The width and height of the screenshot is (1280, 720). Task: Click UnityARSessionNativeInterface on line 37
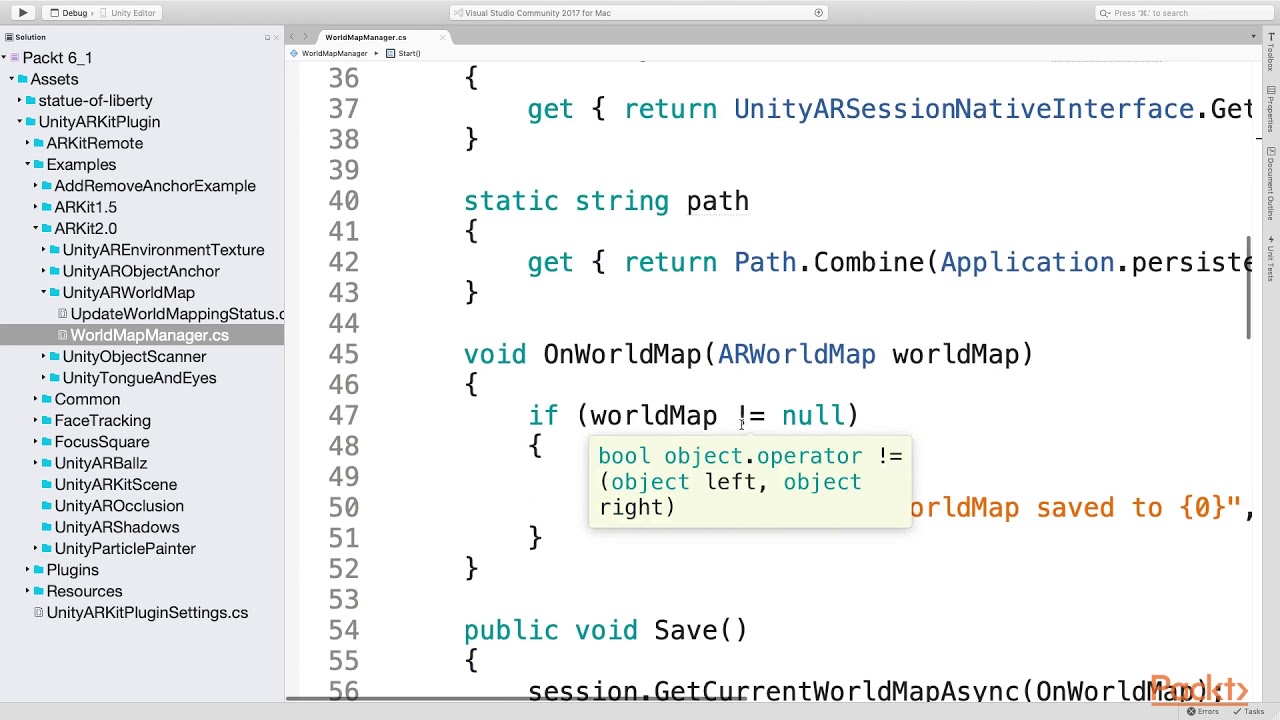click(x=964, y=109)
